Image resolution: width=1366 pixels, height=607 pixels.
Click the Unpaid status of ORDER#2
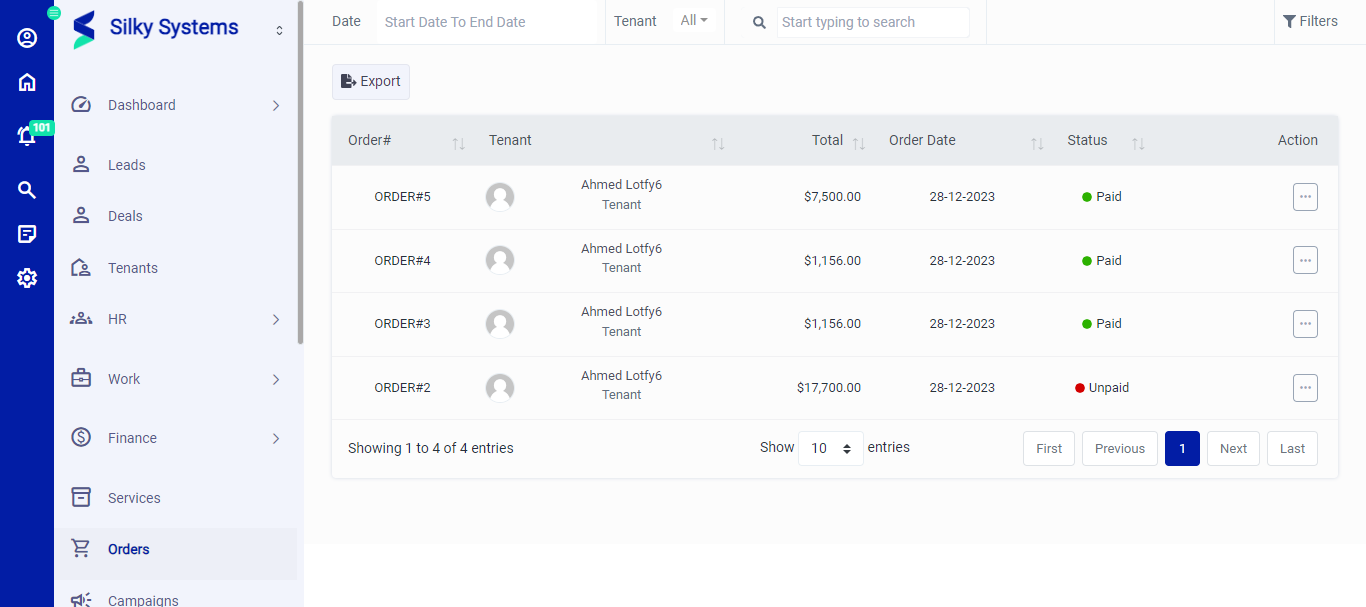[1102, 388]
